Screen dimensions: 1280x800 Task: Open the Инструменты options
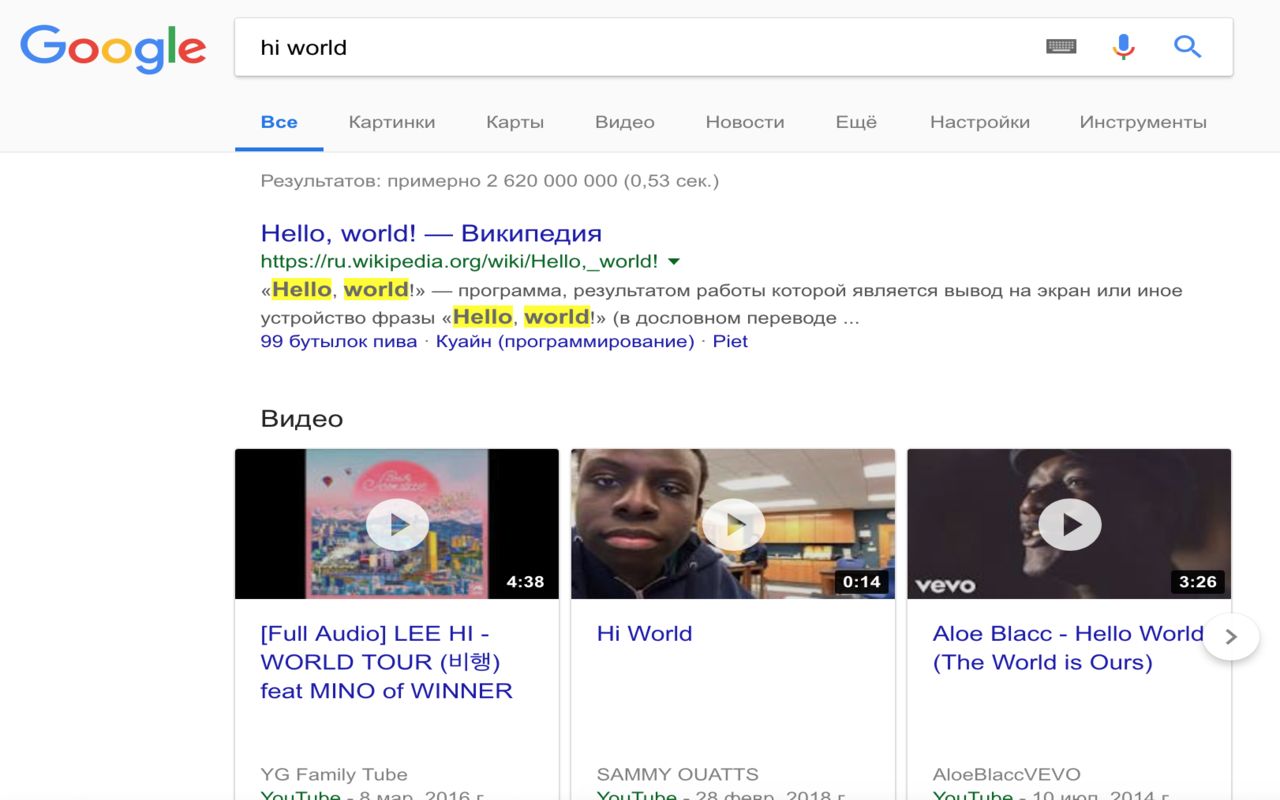(x=1143, y=122)
